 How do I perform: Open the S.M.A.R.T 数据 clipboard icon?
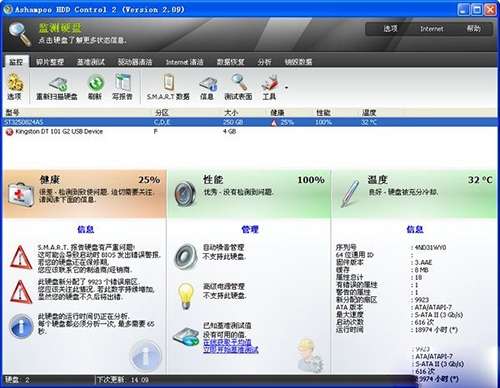click(x=169, y=83)
